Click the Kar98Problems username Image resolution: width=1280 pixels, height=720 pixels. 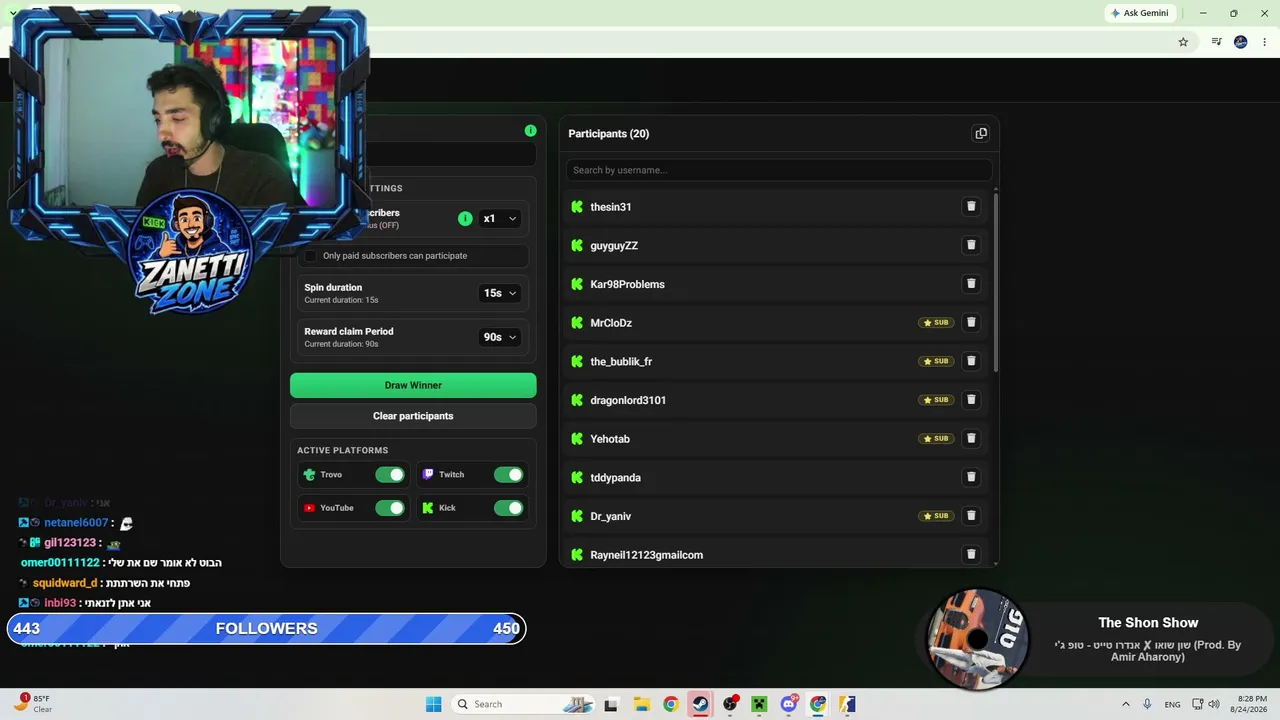(x=627, y=284)
